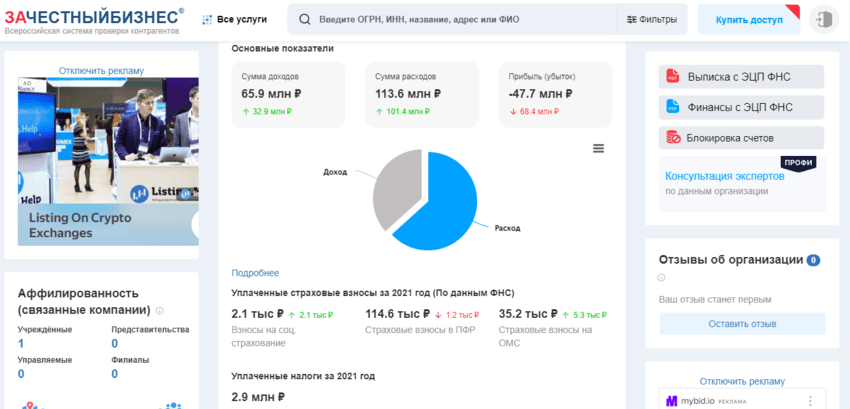850x409 pixels.
Task: Click the 114.6 тыс ₽ ПФР value
Action: (397, 314)
